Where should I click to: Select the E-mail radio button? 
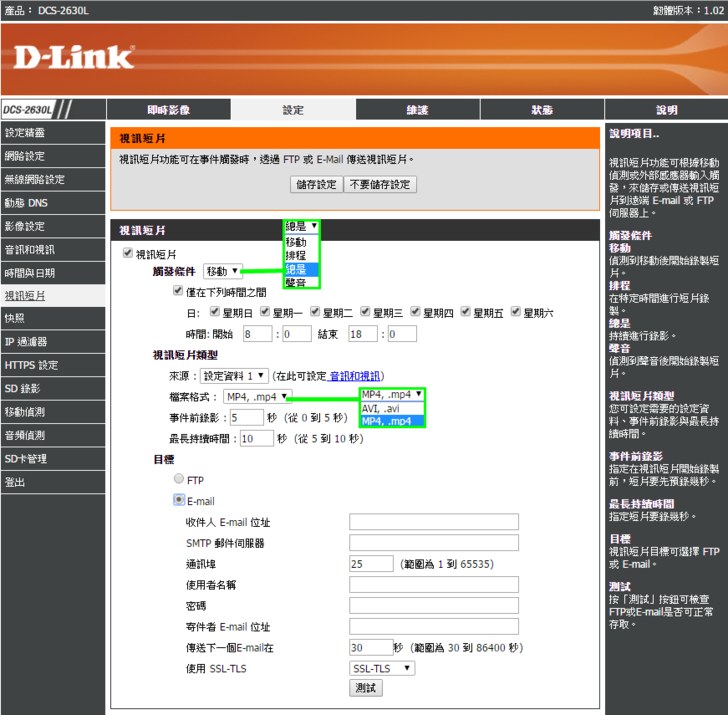pos(179,500)
